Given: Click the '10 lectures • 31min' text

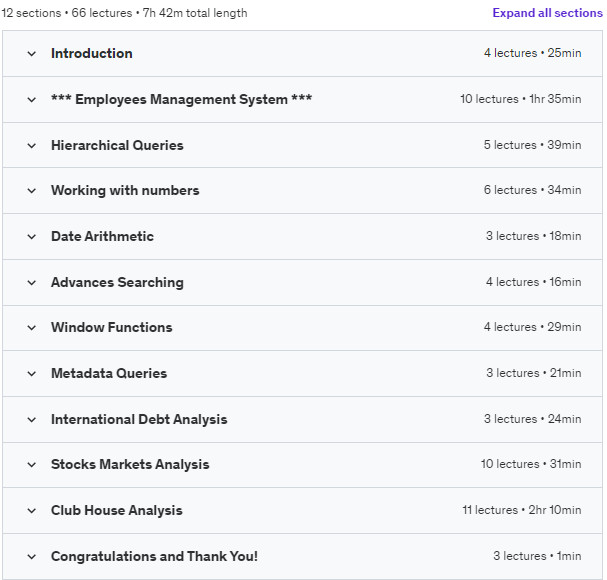Looking at the screenshot, I should click(531, 464).
